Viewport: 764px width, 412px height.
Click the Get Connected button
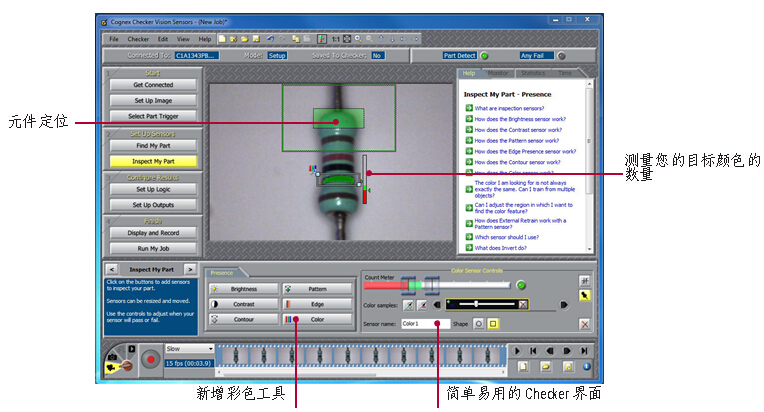tap(153, 85)
